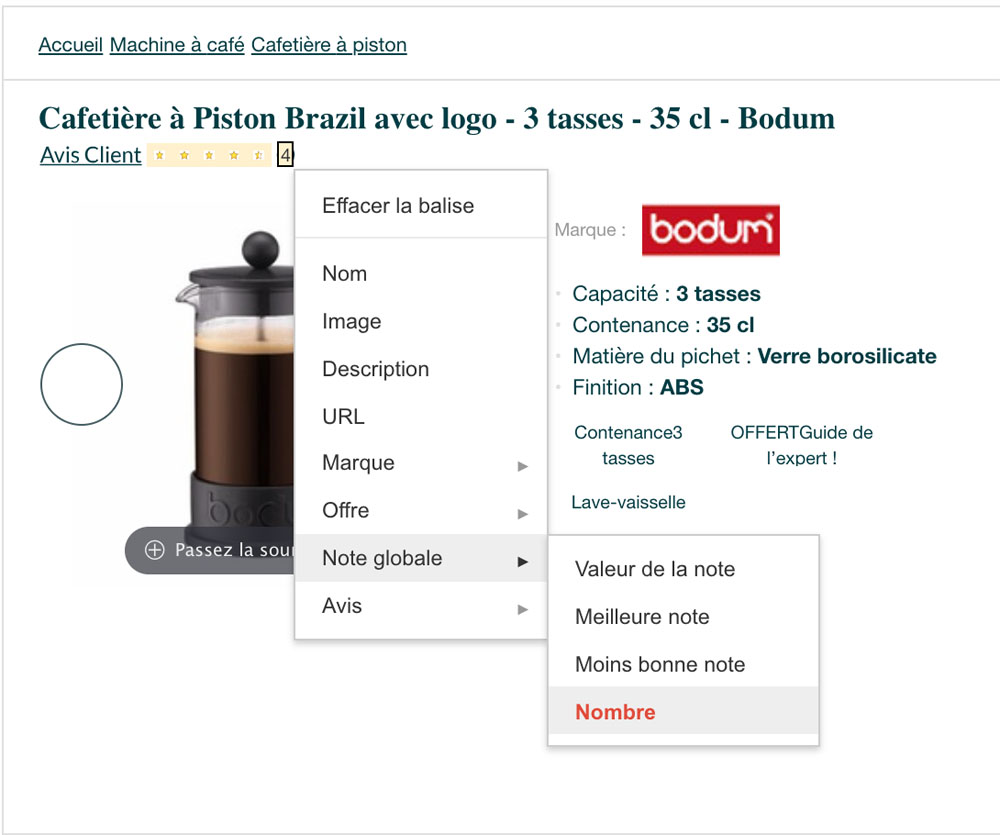Viewport: 1000px width, 835px height.
Task: Click the five-star rating strip
Action: pyautogui.click(x=209, y=155)
